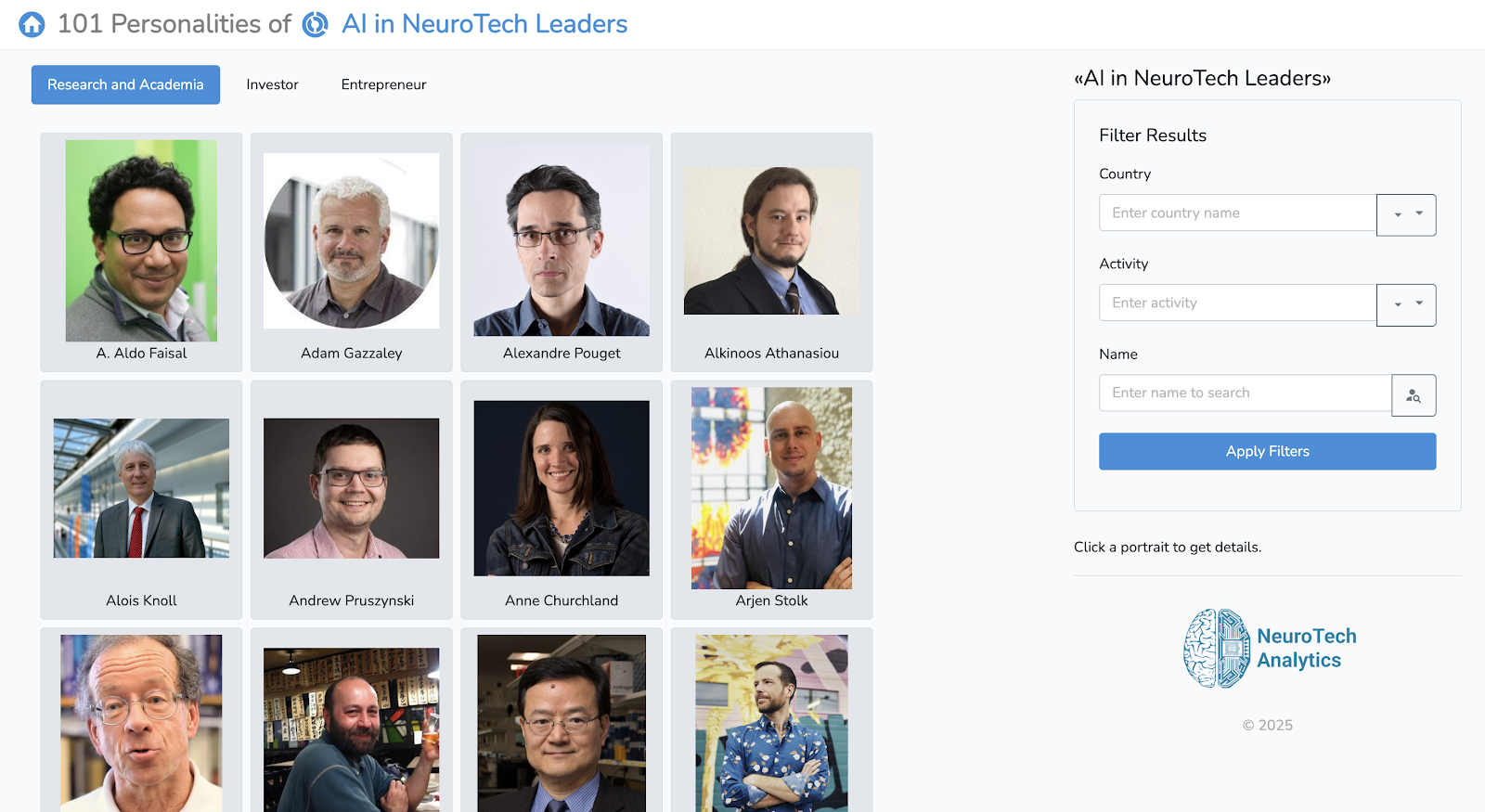1485x812 pixels.
Task: Switch to the Entrepreneur tab
Action: 383,84
